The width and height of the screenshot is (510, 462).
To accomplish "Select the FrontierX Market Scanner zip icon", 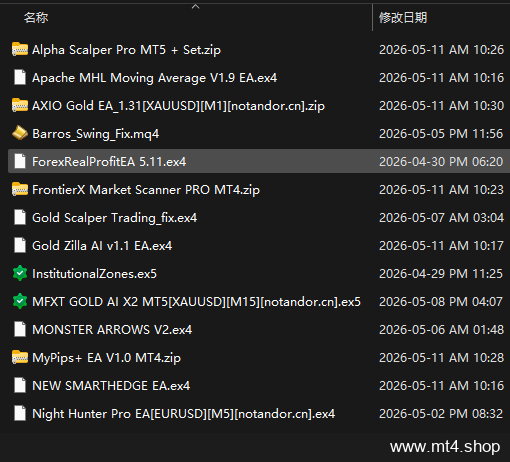I will point(20,189).
